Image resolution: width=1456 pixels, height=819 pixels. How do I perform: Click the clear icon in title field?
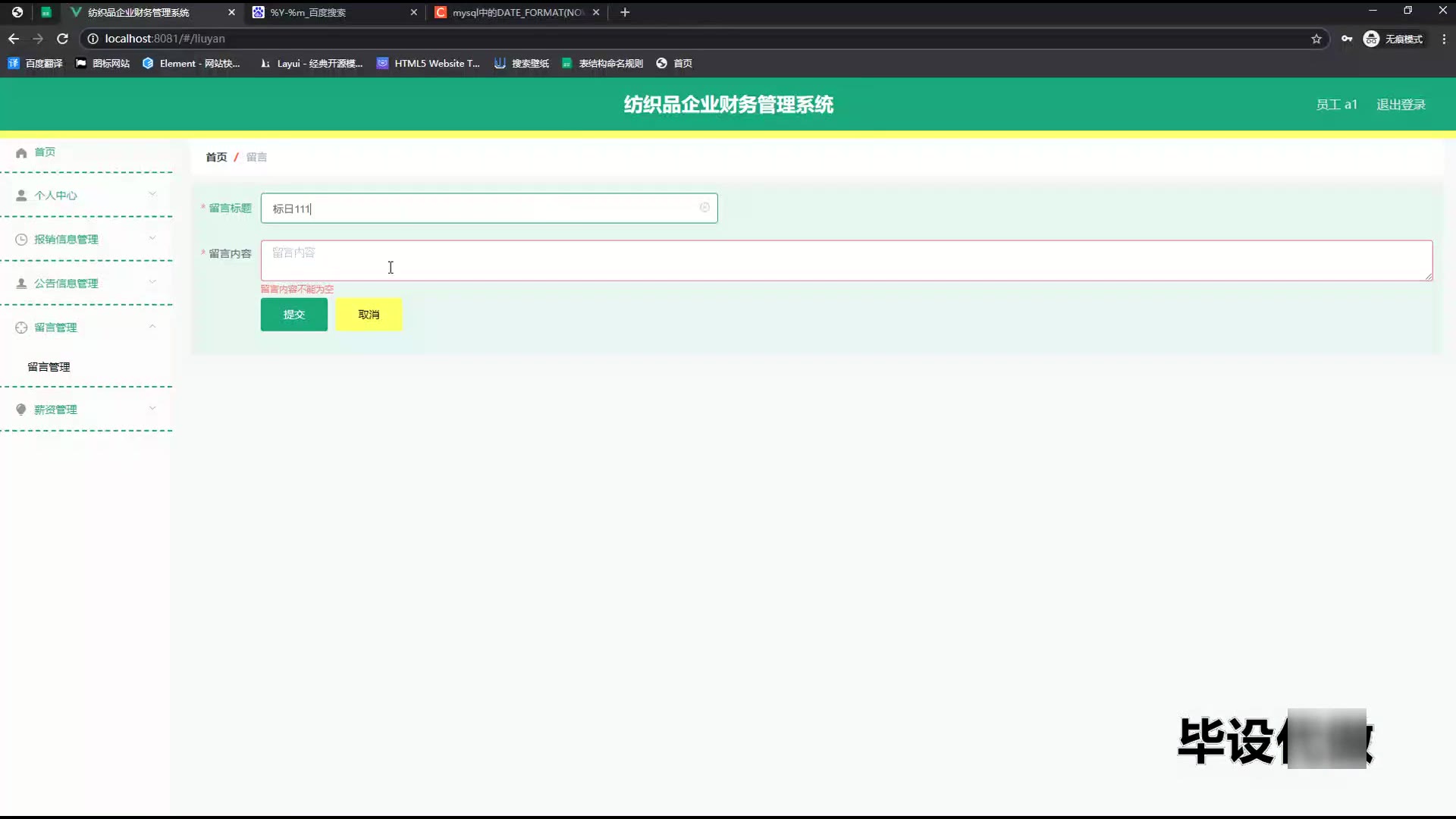pyautogui.click(x=704, y=208)
